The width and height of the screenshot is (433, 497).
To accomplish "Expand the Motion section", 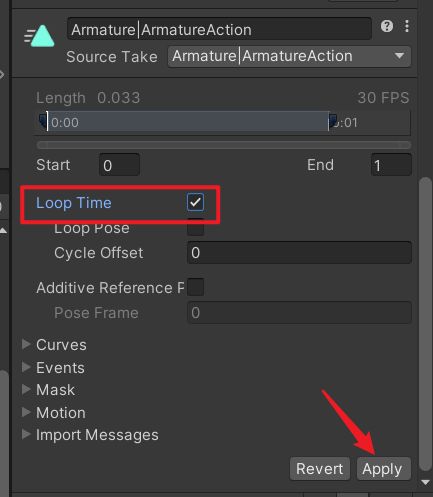I will (x=26, y=412).
